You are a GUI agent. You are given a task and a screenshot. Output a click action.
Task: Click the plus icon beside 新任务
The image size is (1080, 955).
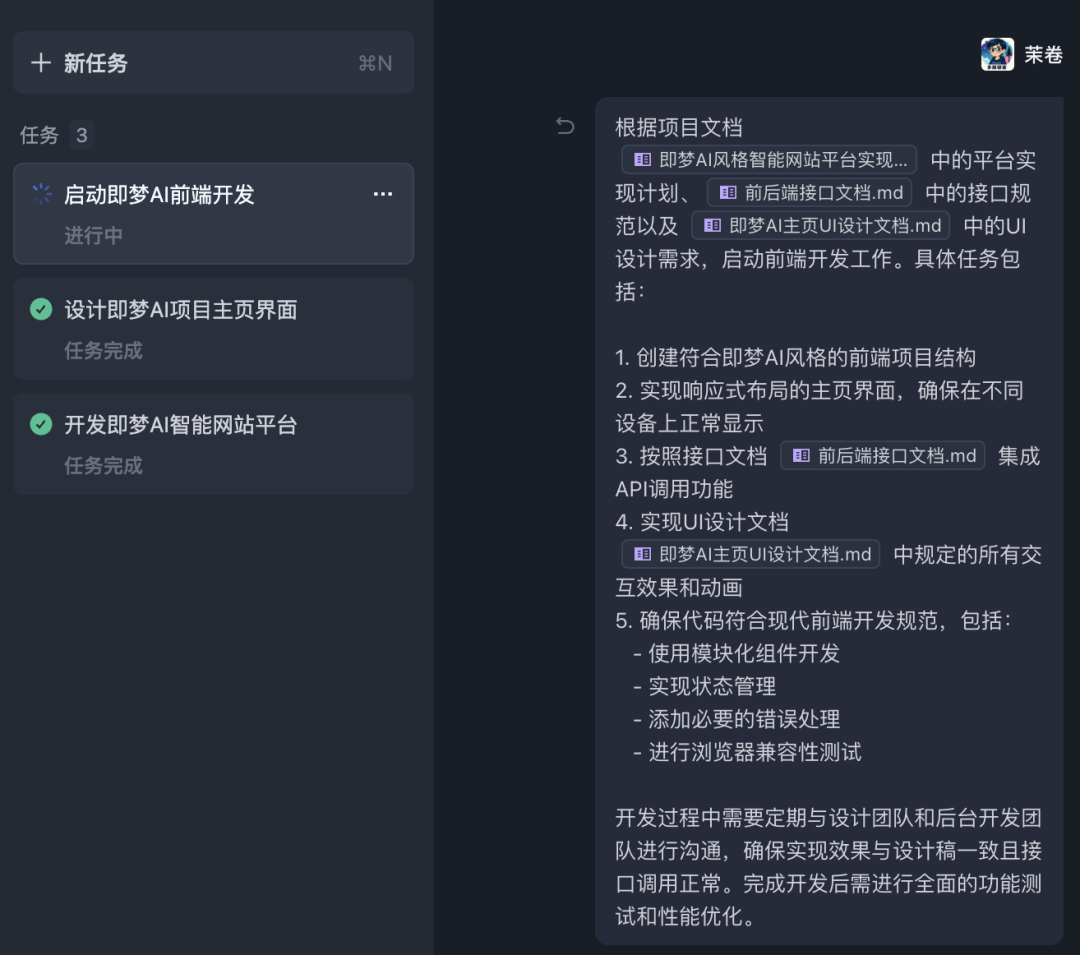point(41,63)
